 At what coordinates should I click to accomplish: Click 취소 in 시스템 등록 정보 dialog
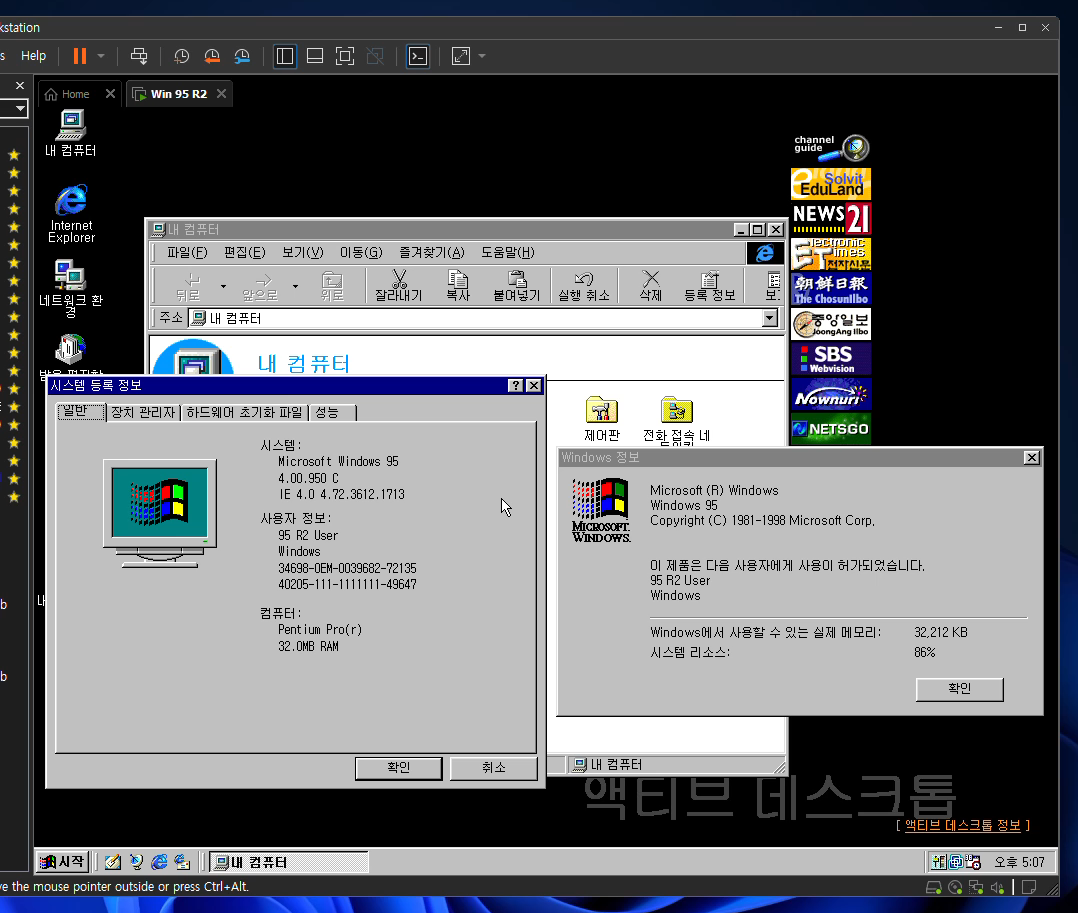click(494, 768)
